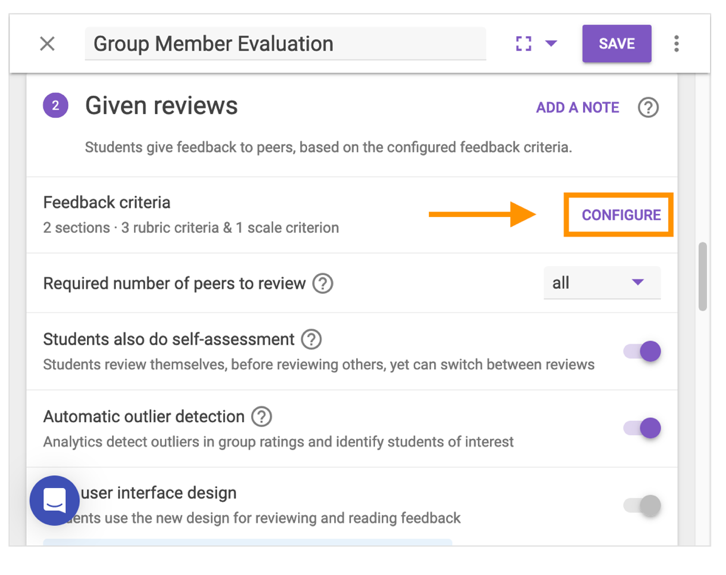Enable the new user interface design
The width and height of the screenshot is (726, 575).
[642, 505]
